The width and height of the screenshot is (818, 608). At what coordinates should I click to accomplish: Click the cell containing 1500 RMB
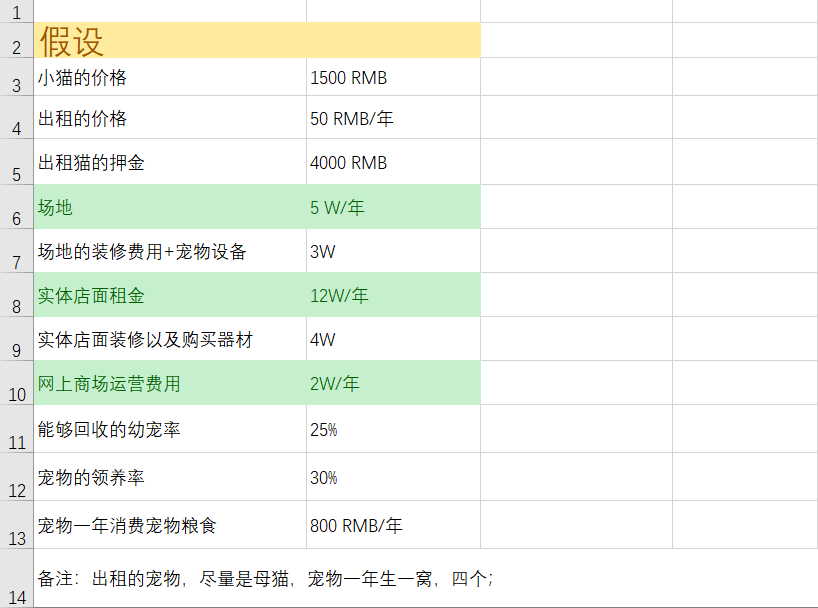(349, 78)
